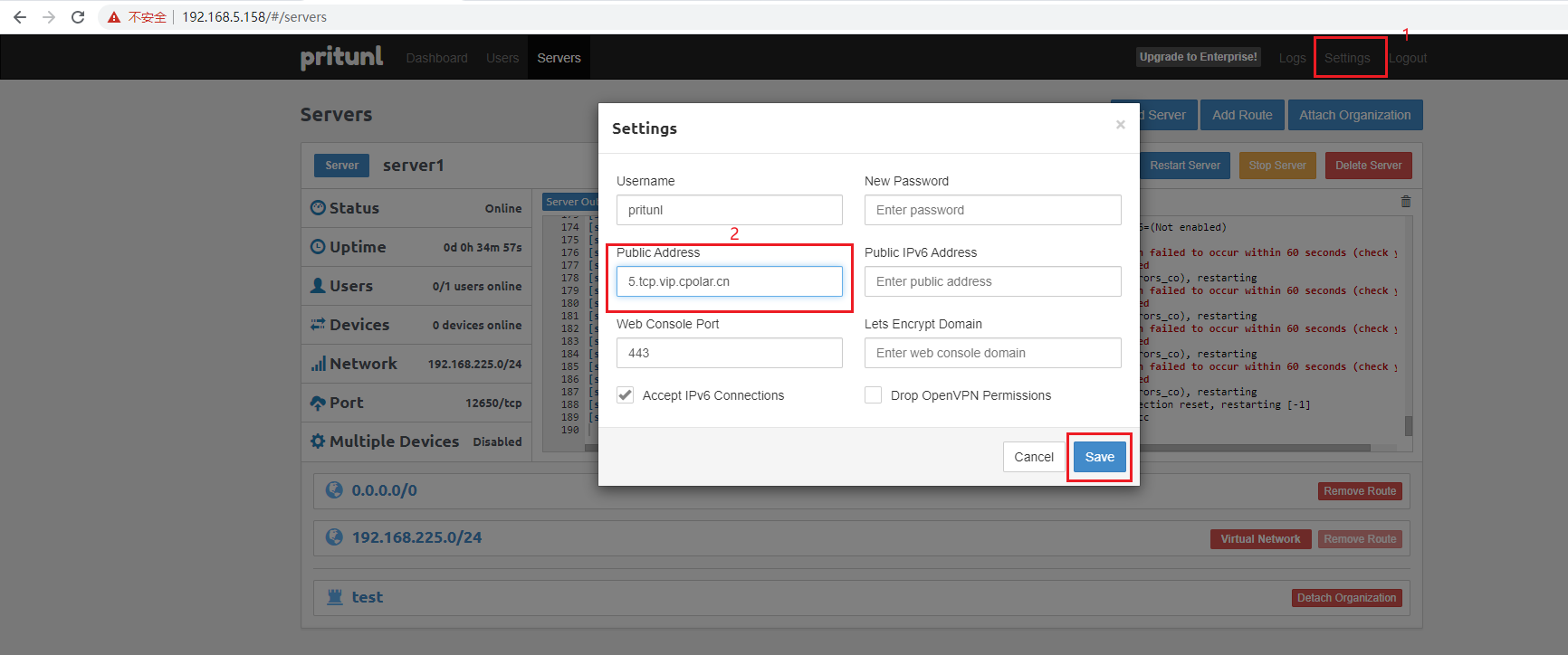1568x655 pixels.
Task: Click the organization icon next to test
Action: (335, 597)
